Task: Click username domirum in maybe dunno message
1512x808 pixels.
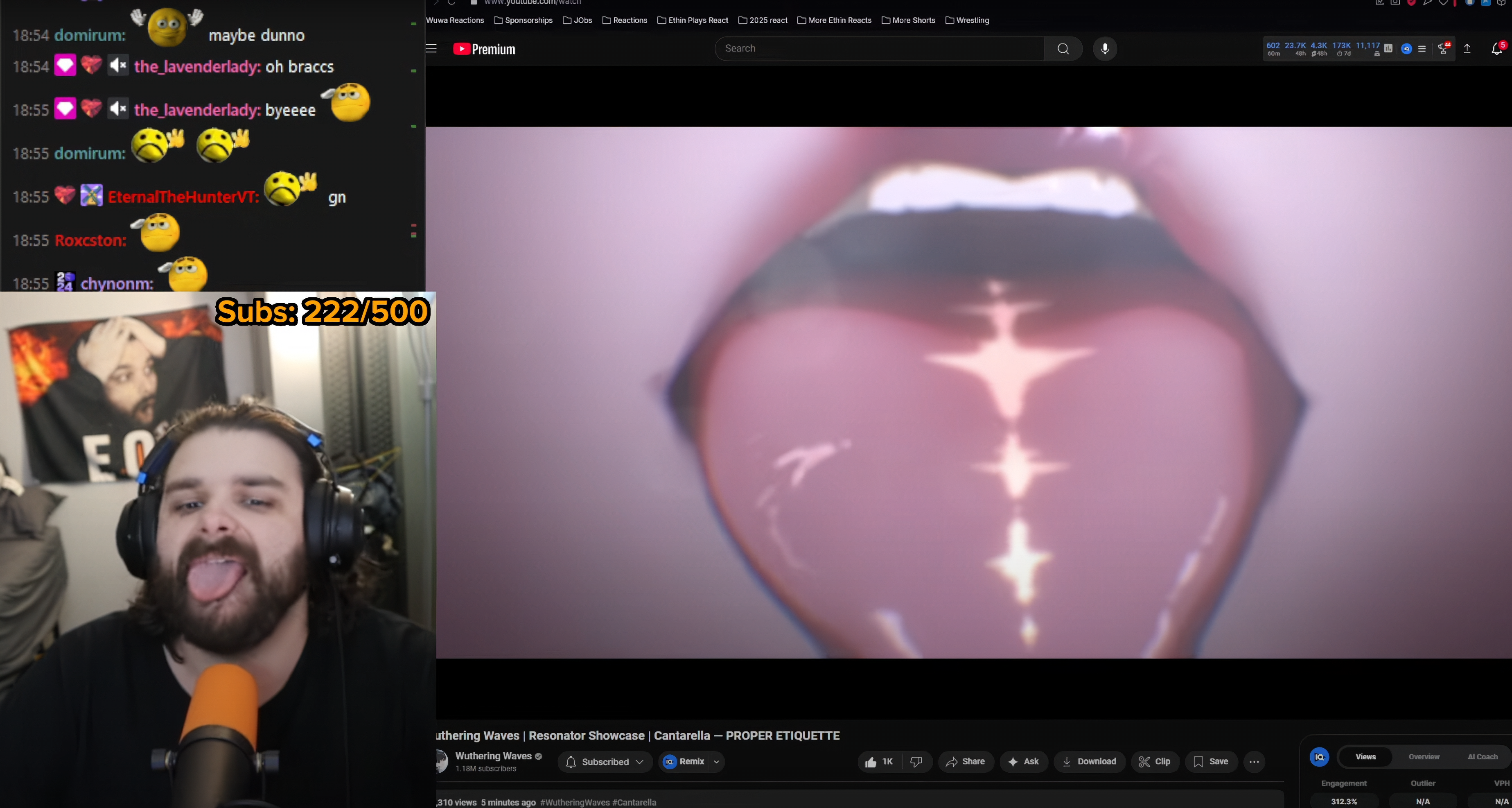Action: pyautogui.click(x=90, y=35)
